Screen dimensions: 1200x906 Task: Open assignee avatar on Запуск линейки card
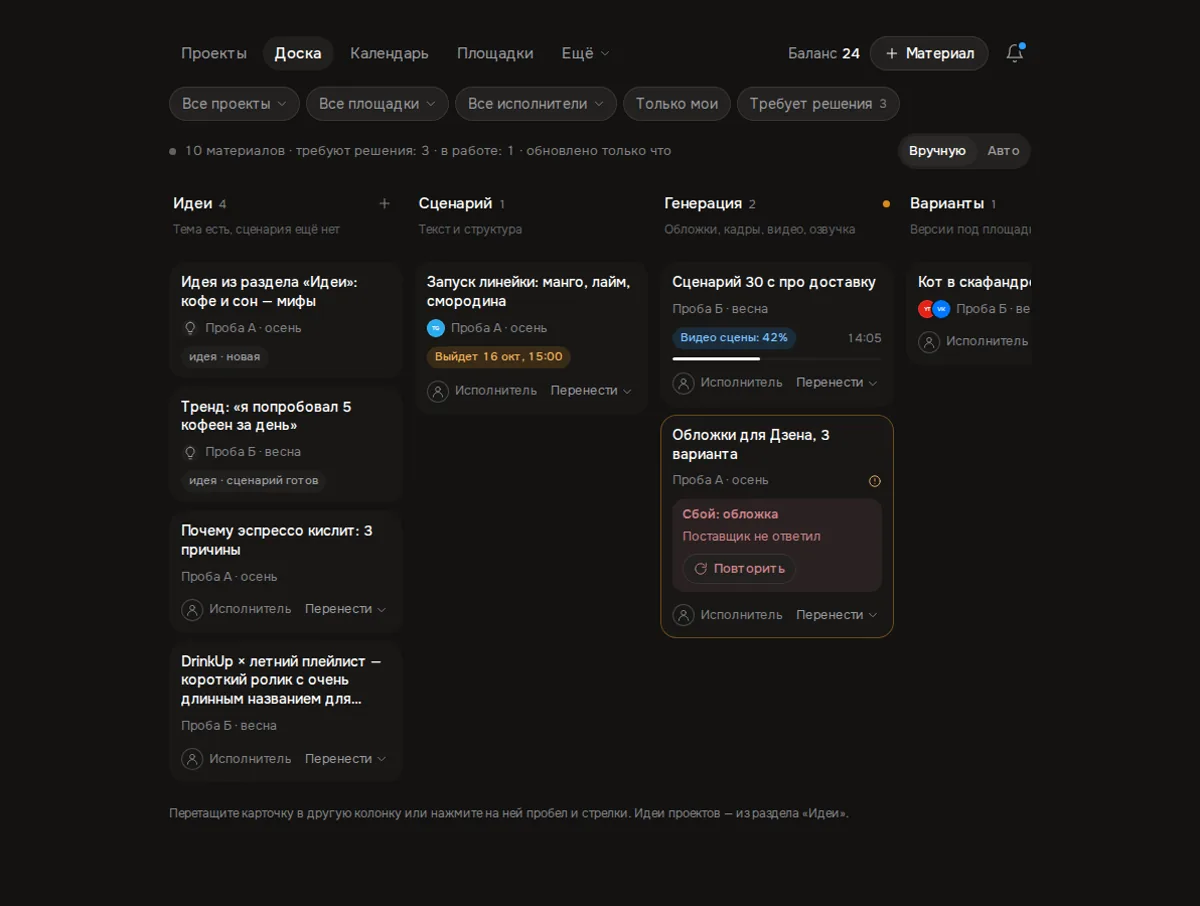point(438,391)
